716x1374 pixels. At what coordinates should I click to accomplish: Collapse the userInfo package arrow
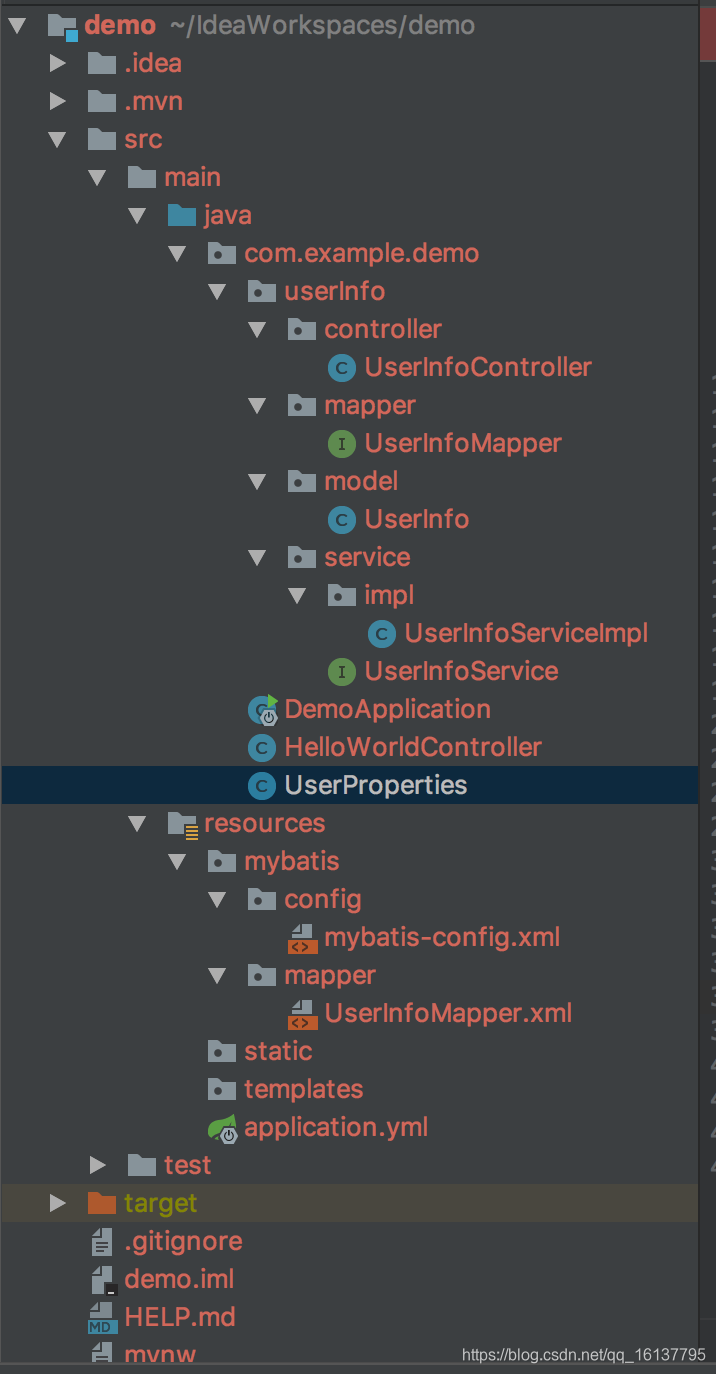[218, 291]
